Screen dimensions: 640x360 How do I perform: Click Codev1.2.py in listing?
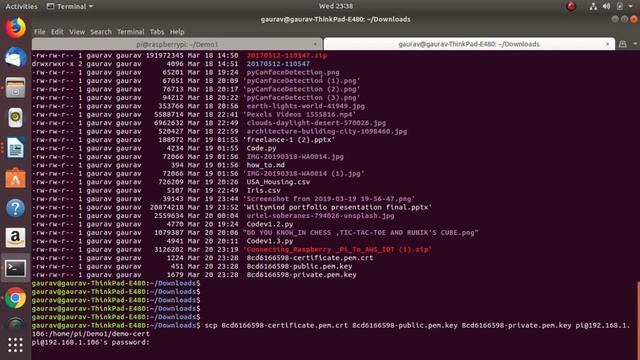click(x=270, y=224)
